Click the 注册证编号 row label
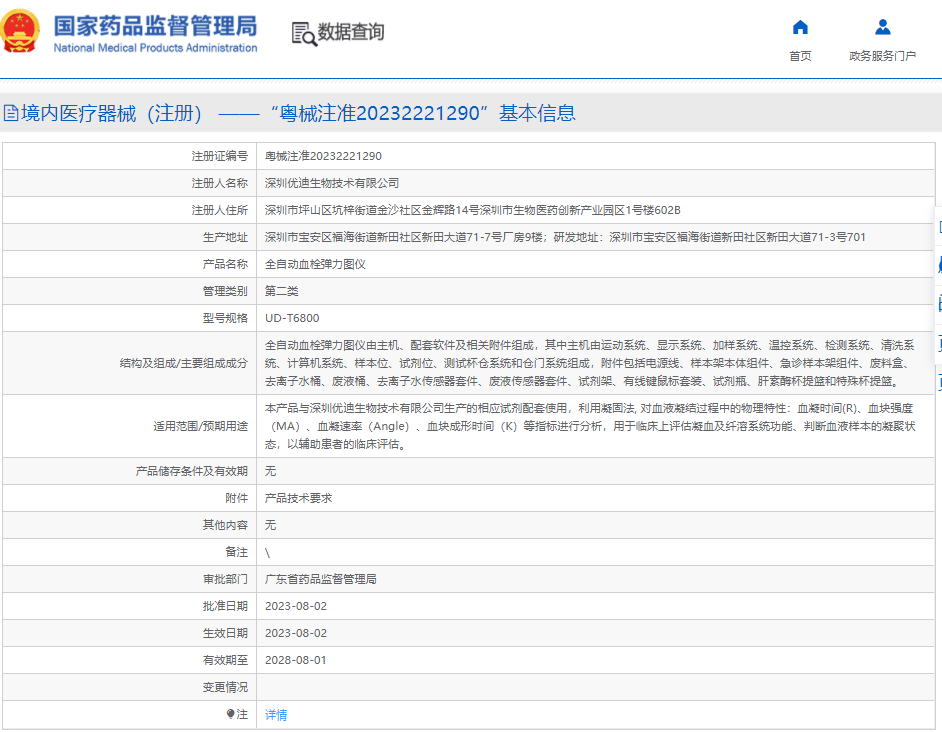Viewport: 942px width, 732px height. coord(219,156)
